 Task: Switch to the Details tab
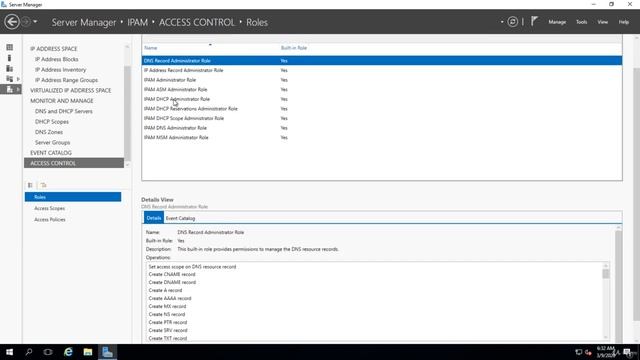point(153,218)
